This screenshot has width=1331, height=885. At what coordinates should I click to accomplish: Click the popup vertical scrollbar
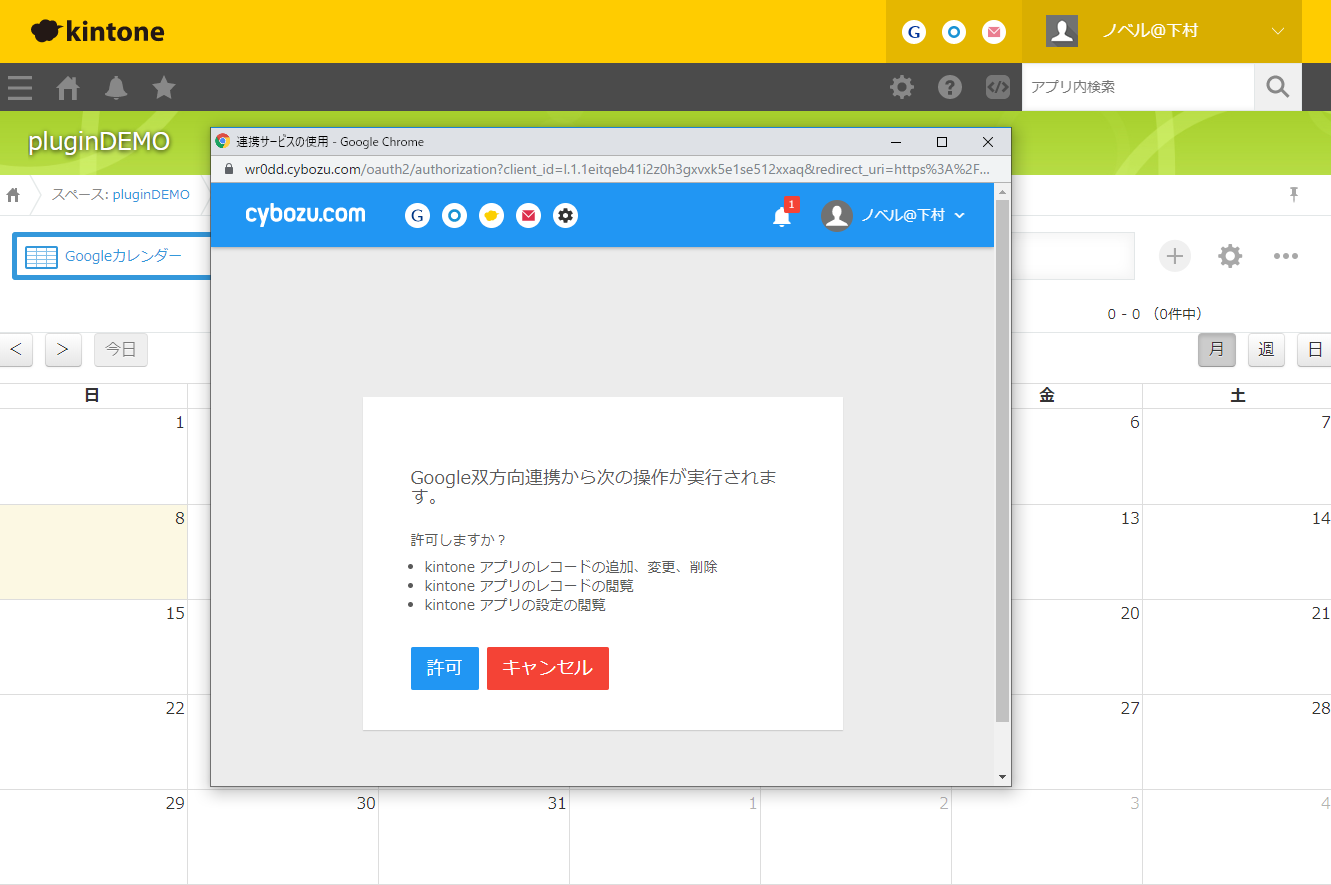pos(1002,460)
